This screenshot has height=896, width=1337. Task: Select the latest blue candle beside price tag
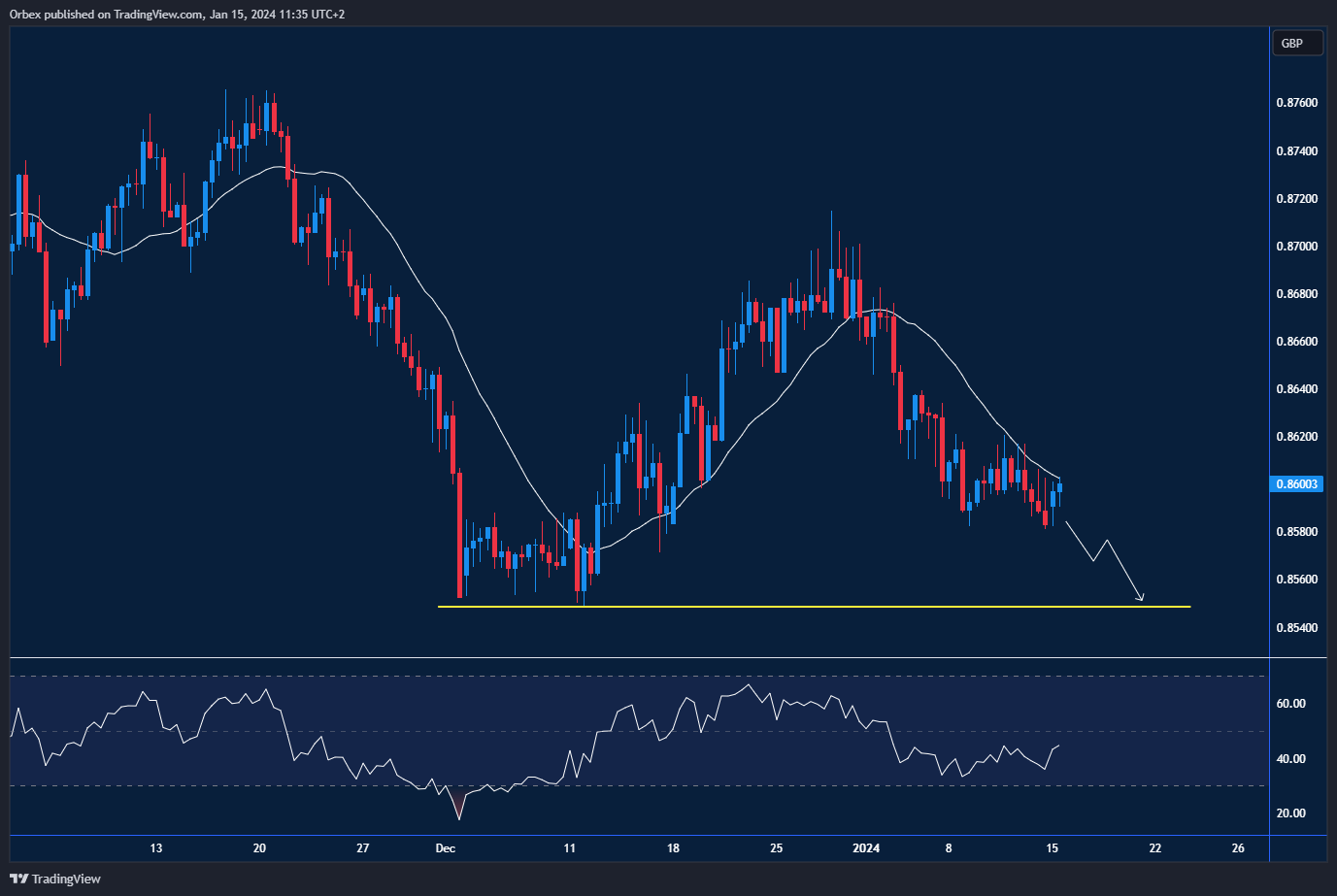(x=1060, y=487)
